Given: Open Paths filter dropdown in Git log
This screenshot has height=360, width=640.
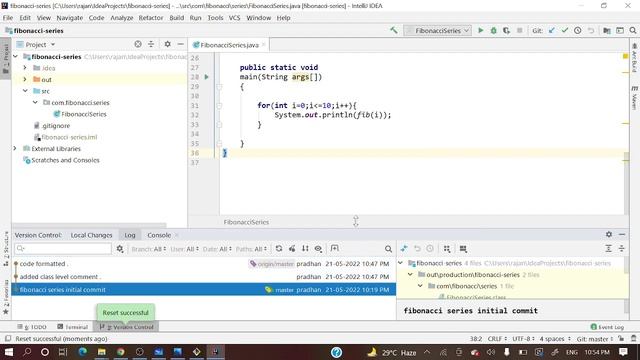Looking at the screenshot, I should pyautogui.click(x=251, y=249).
